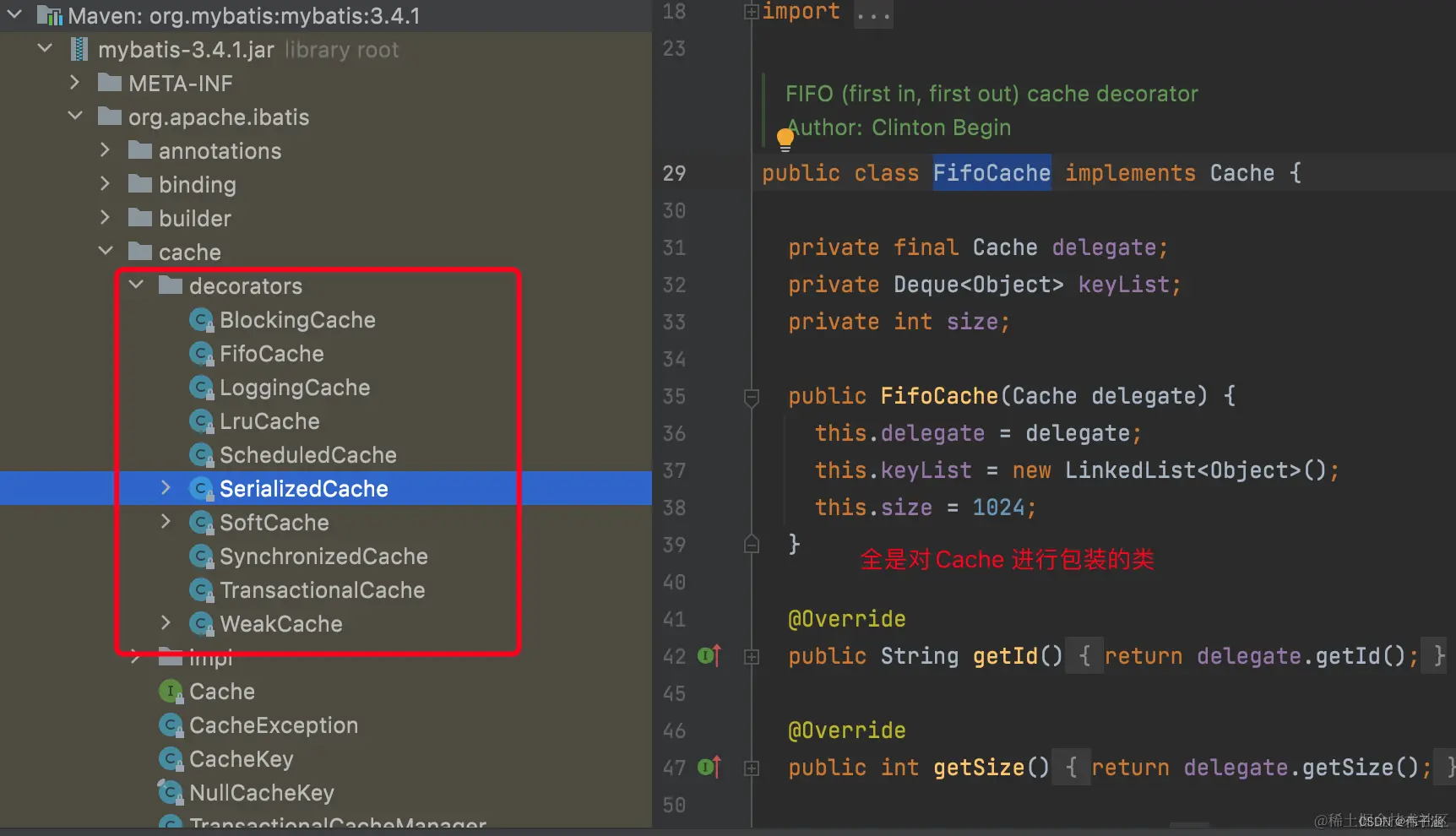The width and height of the screenshot is (1456, 836).
Task: Expand the folded getSize method
Action: point(751,768)
